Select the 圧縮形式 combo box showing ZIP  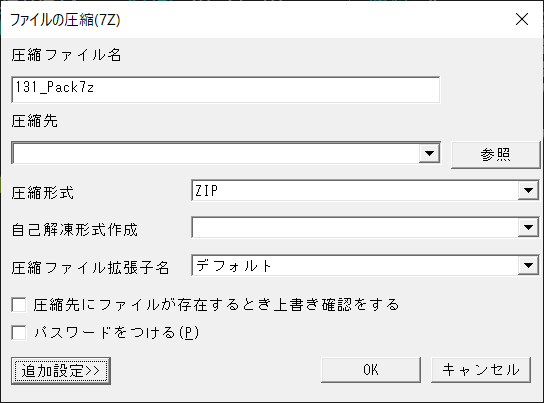[x=365, y=190]
